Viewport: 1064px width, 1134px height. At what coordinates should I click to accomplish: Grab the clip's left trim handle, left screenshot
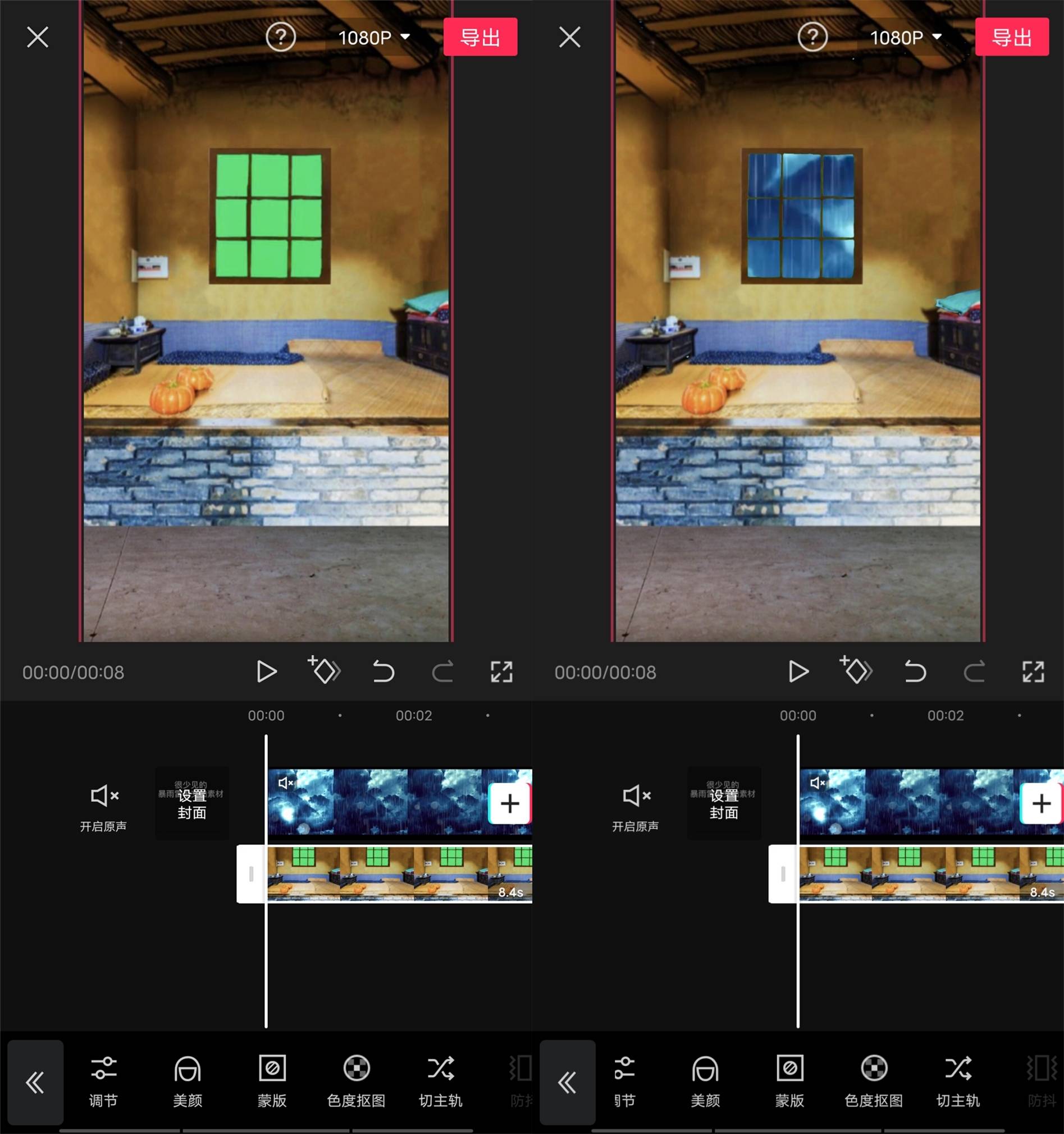tap(251, 874)
